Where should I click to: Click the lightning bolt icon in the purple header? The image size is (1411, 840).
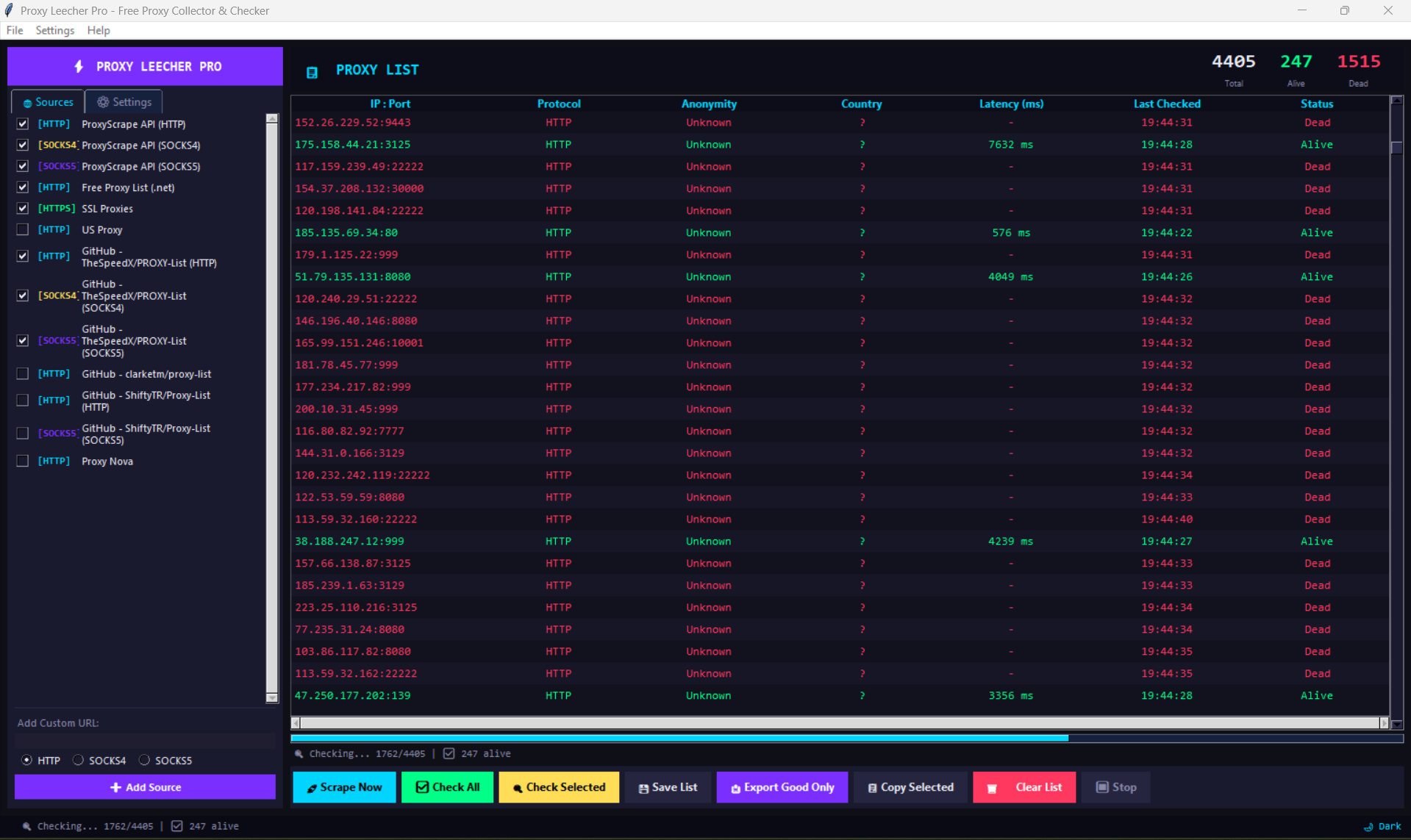tap(79, 66)
